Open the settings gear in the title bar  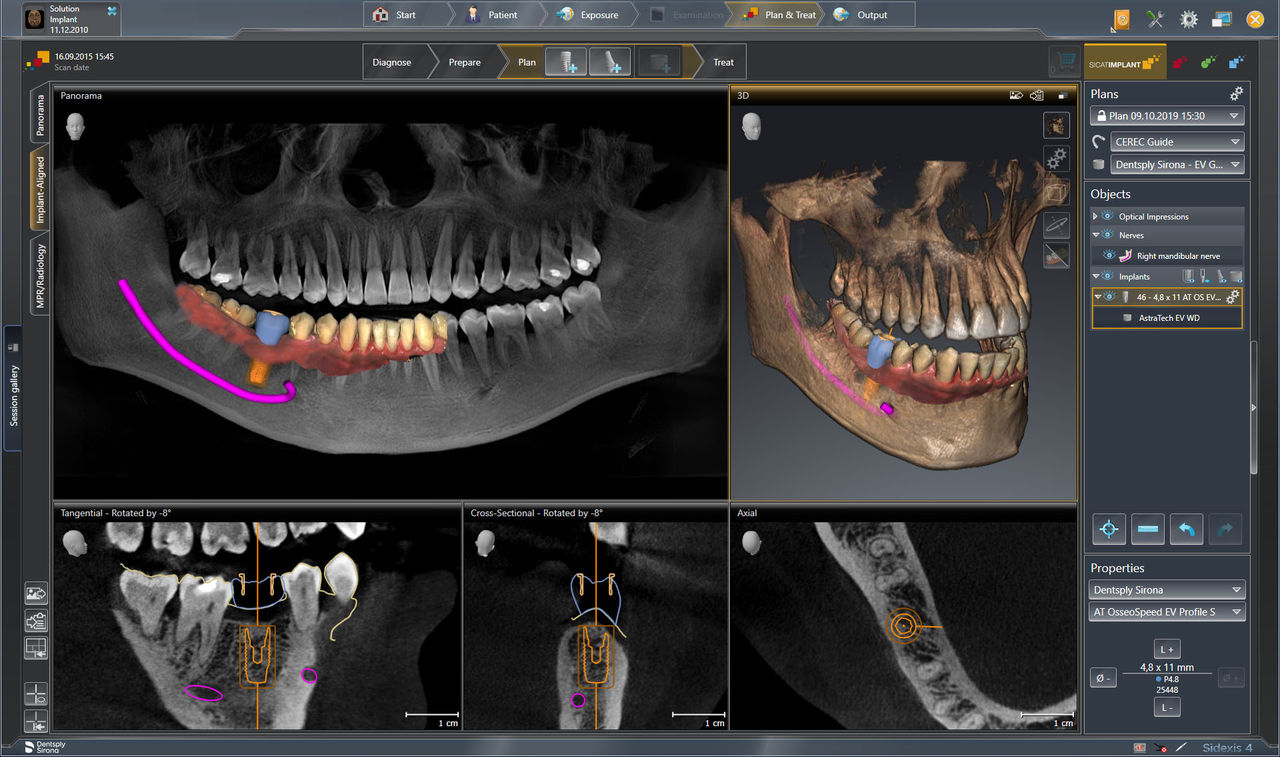[x=1188, y=18]
